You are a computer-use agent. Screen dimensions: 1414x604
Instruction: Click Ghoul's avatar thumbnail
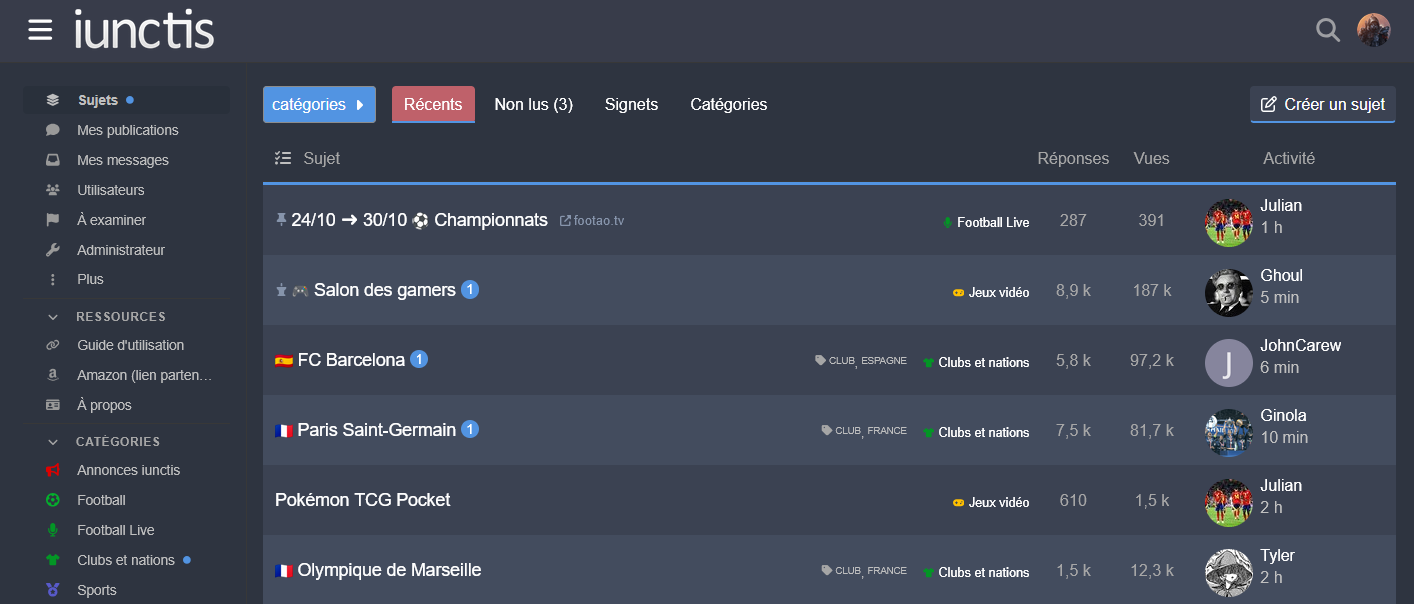1228,292
